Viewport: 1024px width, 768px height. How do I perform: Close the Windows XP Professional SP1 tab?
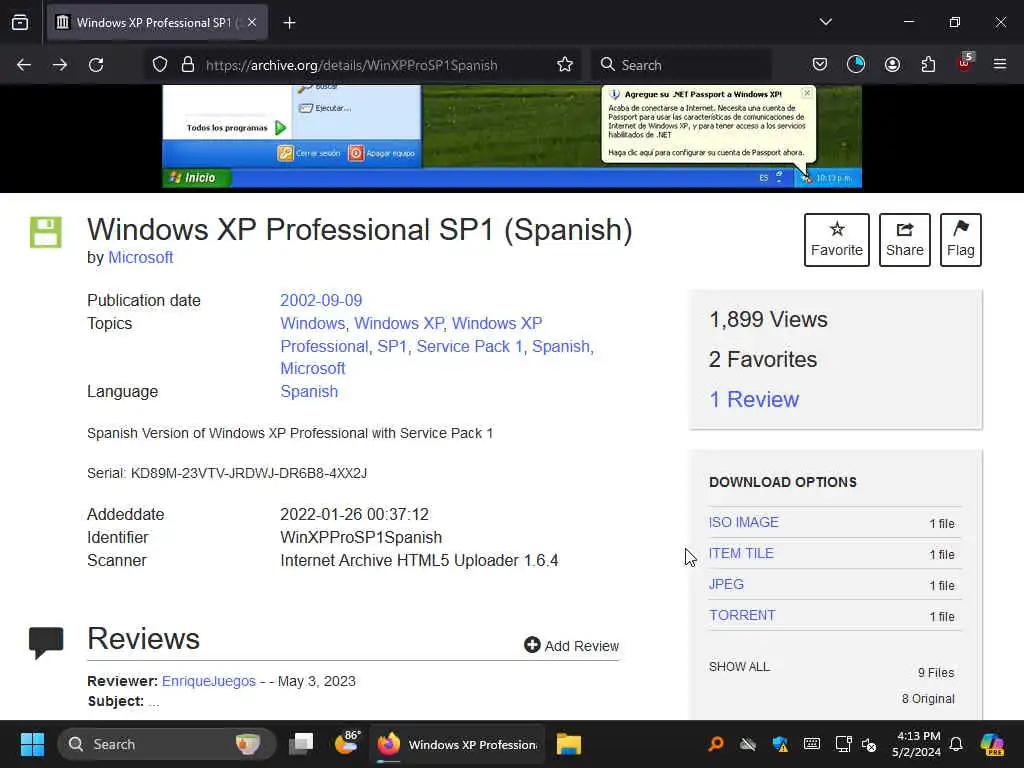click(x=252, y=22)
